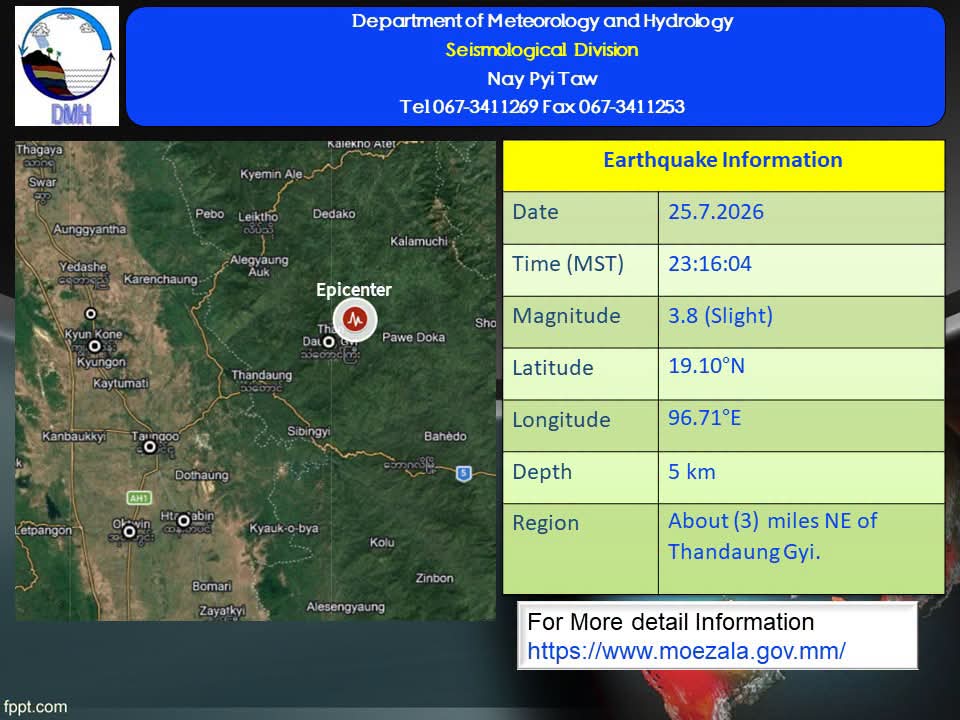Click the Dothaung map label
960x720 pixels.
[x=201, y=475]
